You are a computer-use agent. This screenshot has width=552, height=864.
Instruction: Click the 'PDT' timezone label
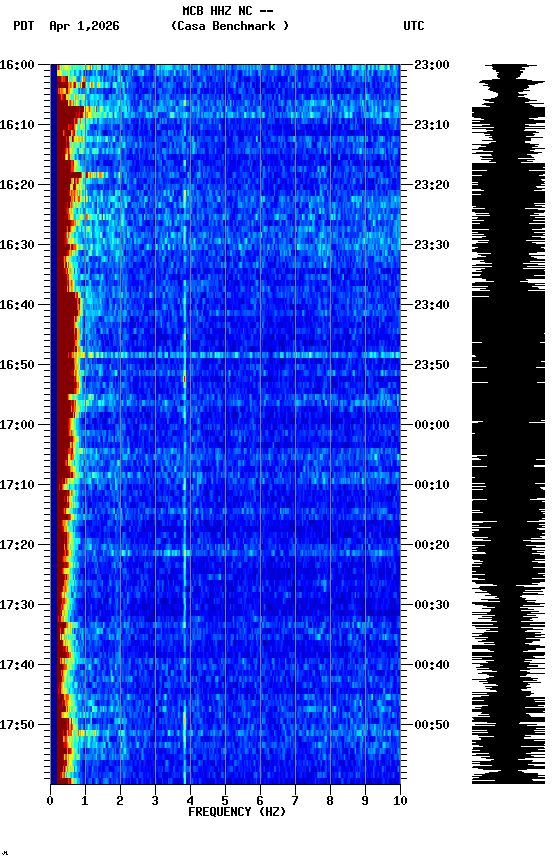(x=24, y=26)
